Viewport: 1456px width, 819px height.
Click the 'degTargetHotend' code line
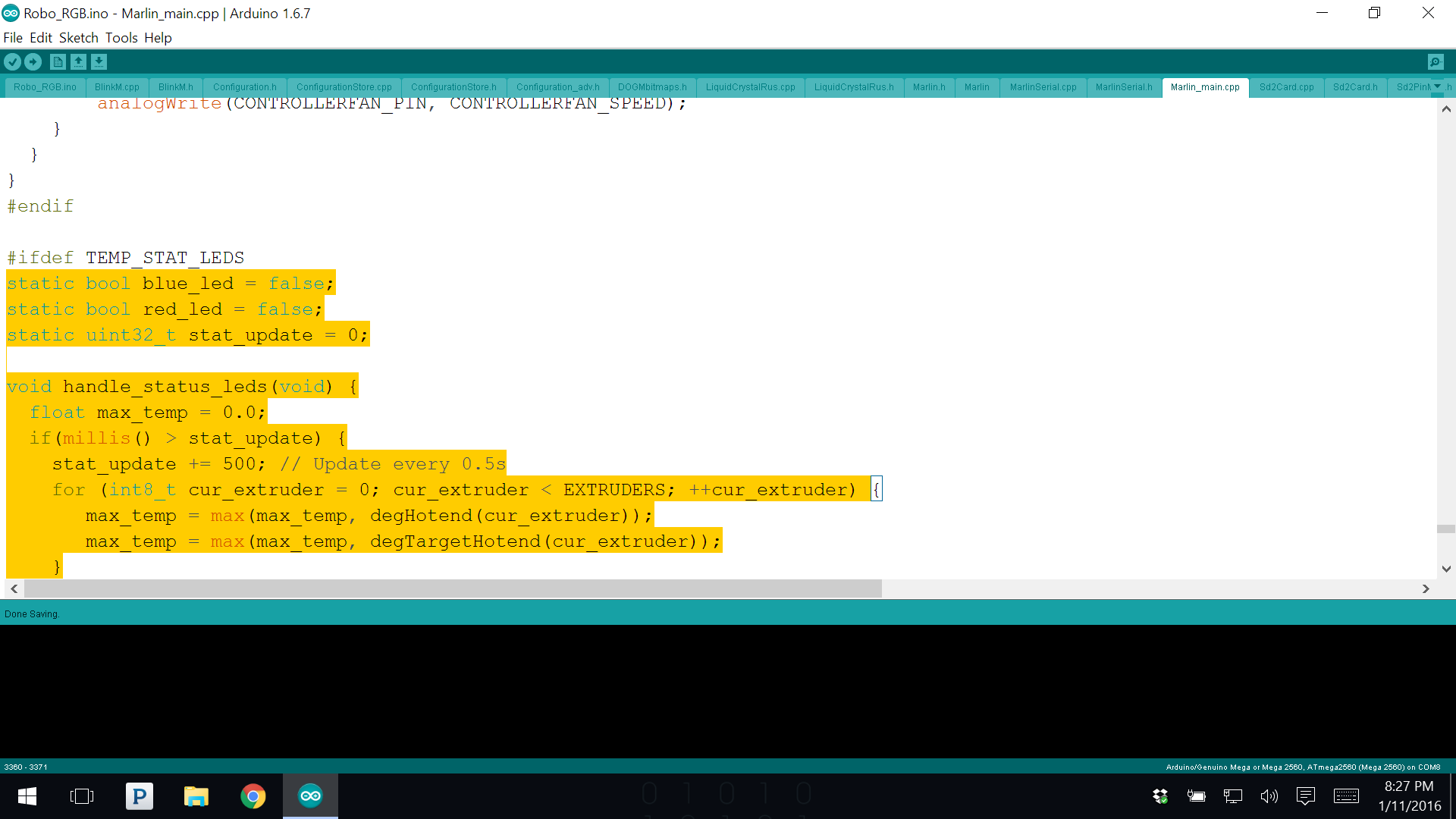[403, 541]
